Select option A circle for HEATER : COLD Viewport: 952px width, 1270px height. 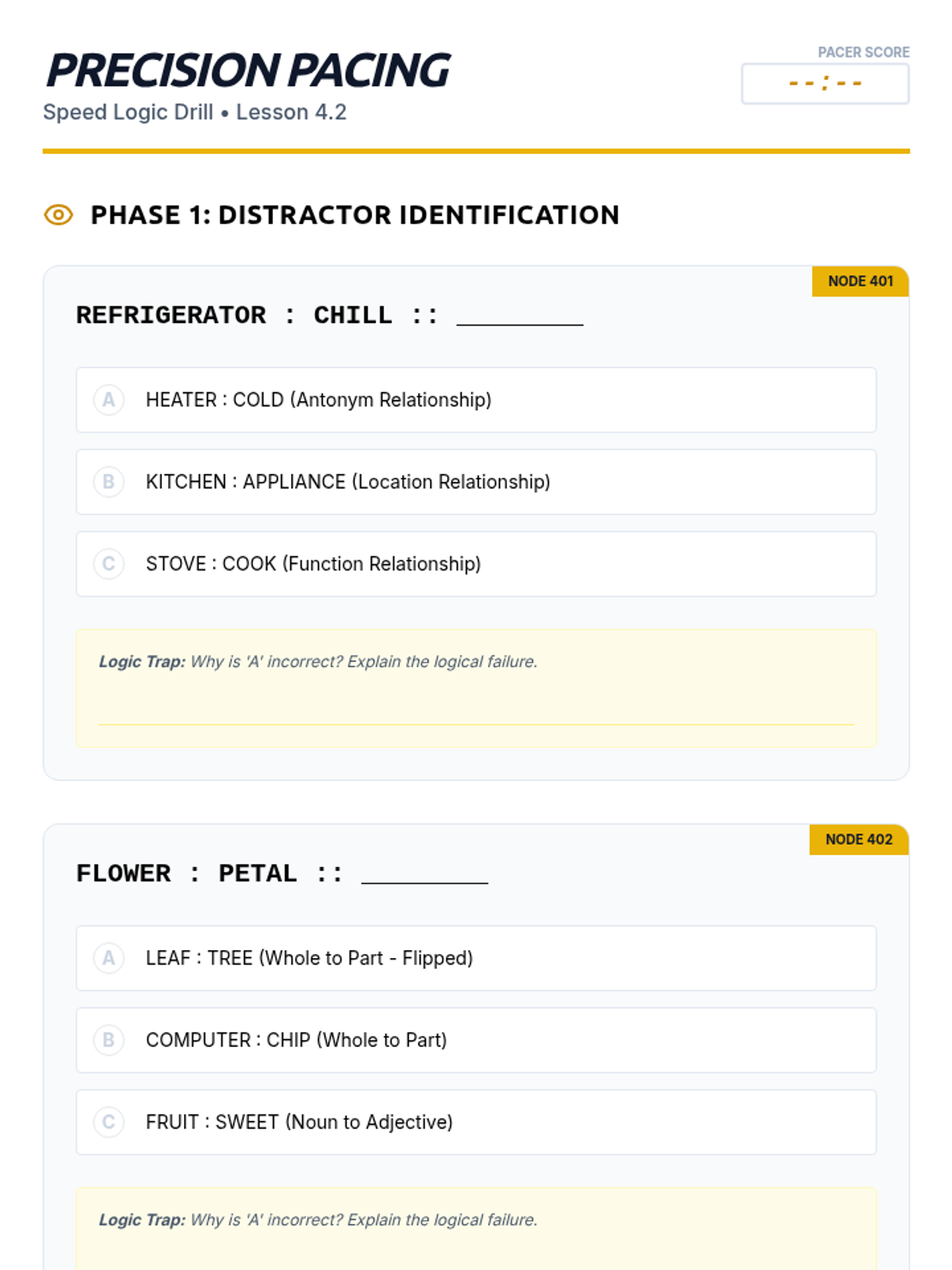click(109, 400)
